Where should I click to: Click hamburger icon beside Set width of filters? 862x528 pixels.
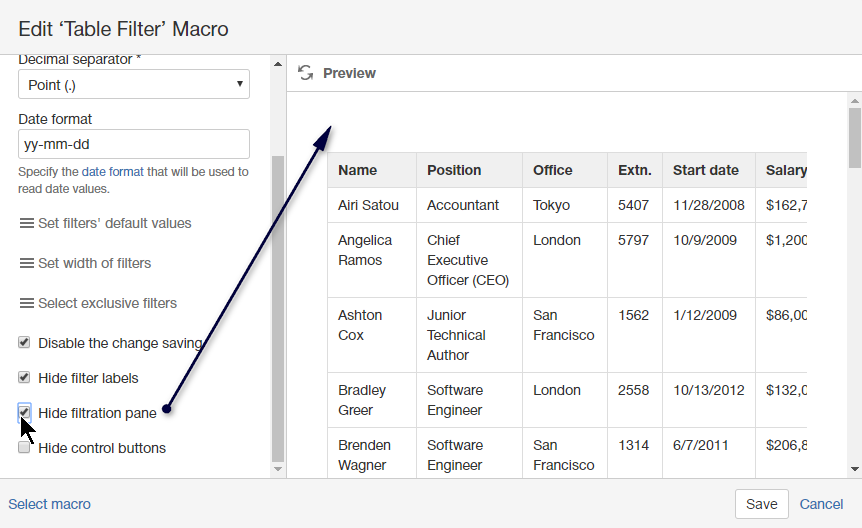(x=27, y=263)
